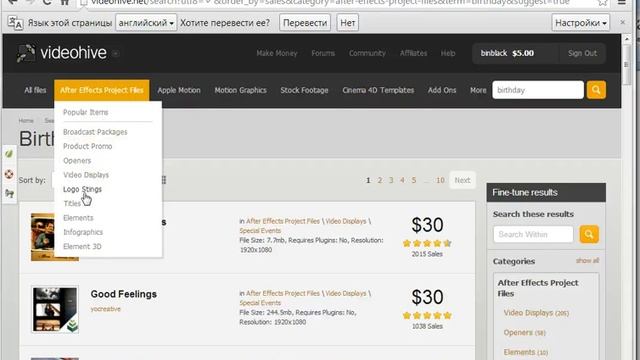The height and width of the screenshot is (360, 640).
Task: Select the After Effects Project Files tab
Action: [102, 90]
